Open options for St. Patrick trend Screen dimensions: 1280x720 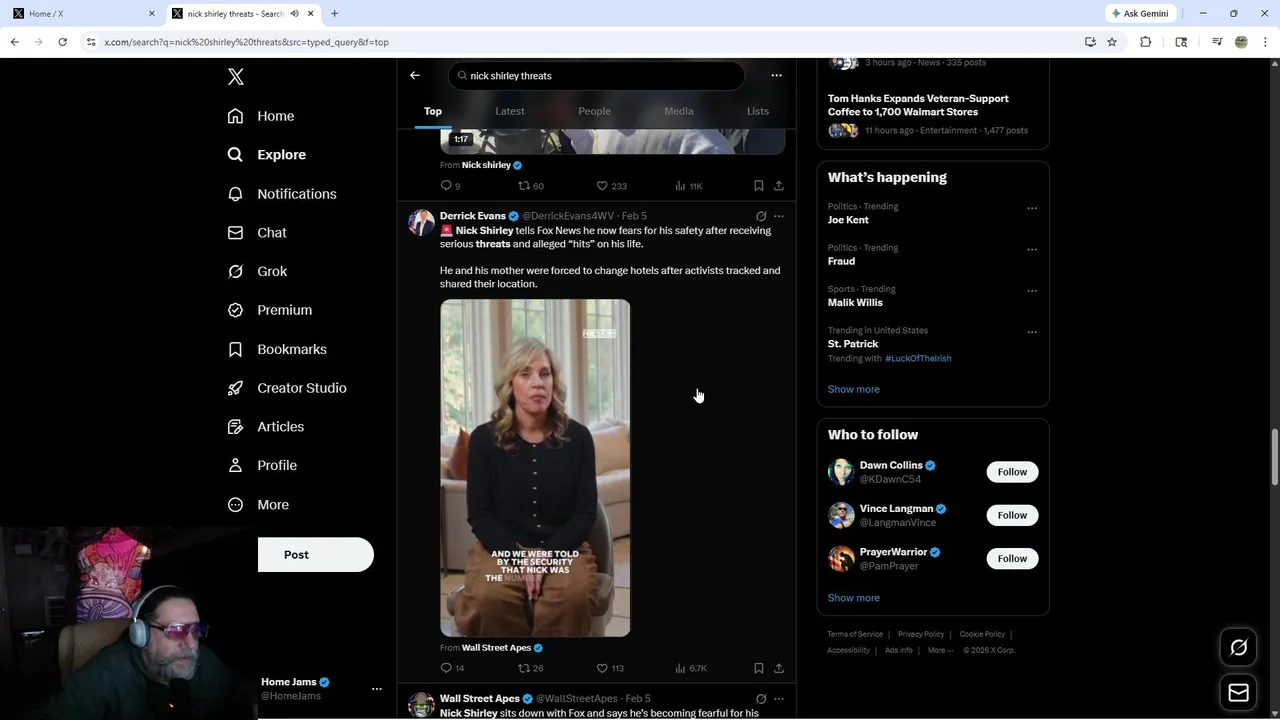[1032, 332]
